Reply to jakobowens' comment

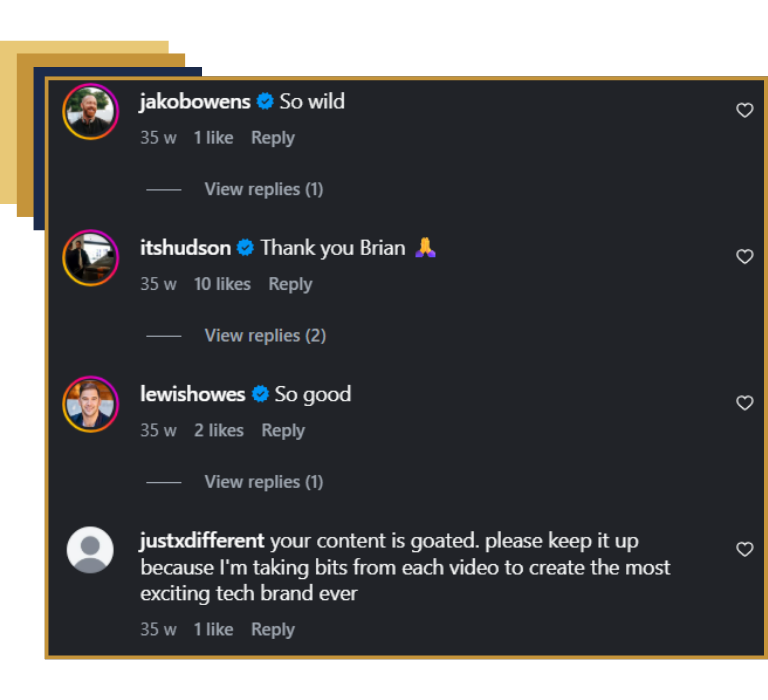pyautogui.click(x=273, y=138)
